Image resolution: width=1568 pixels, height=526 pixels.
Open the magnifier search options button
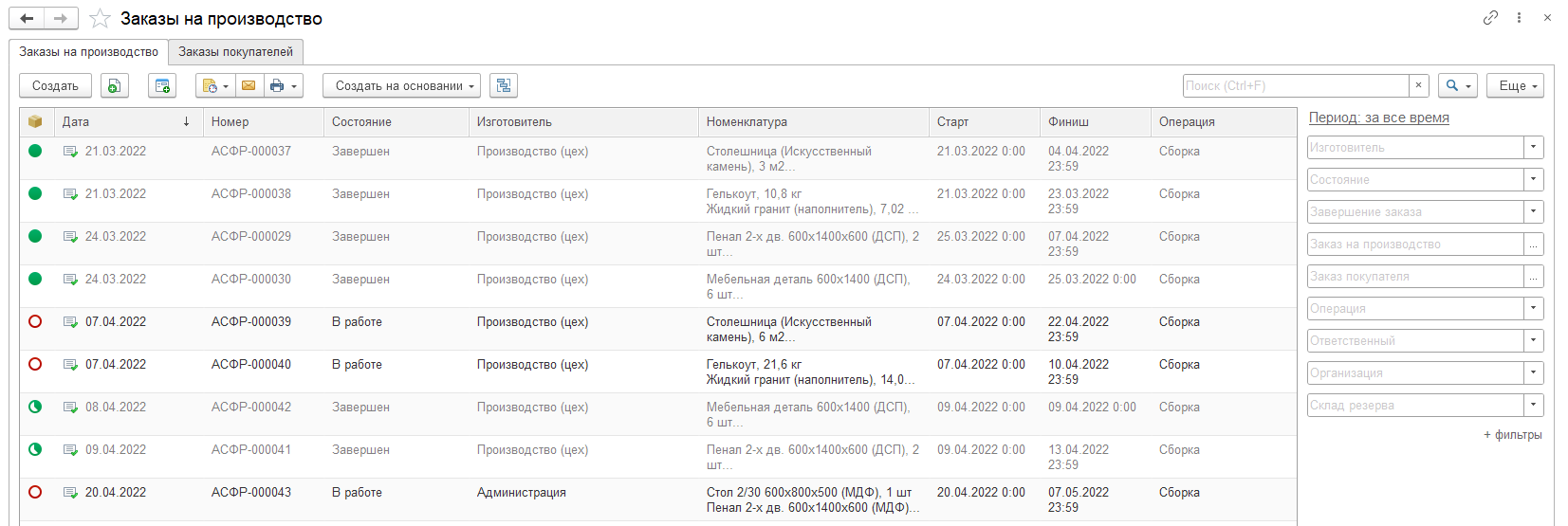[x=1458, y=85]
